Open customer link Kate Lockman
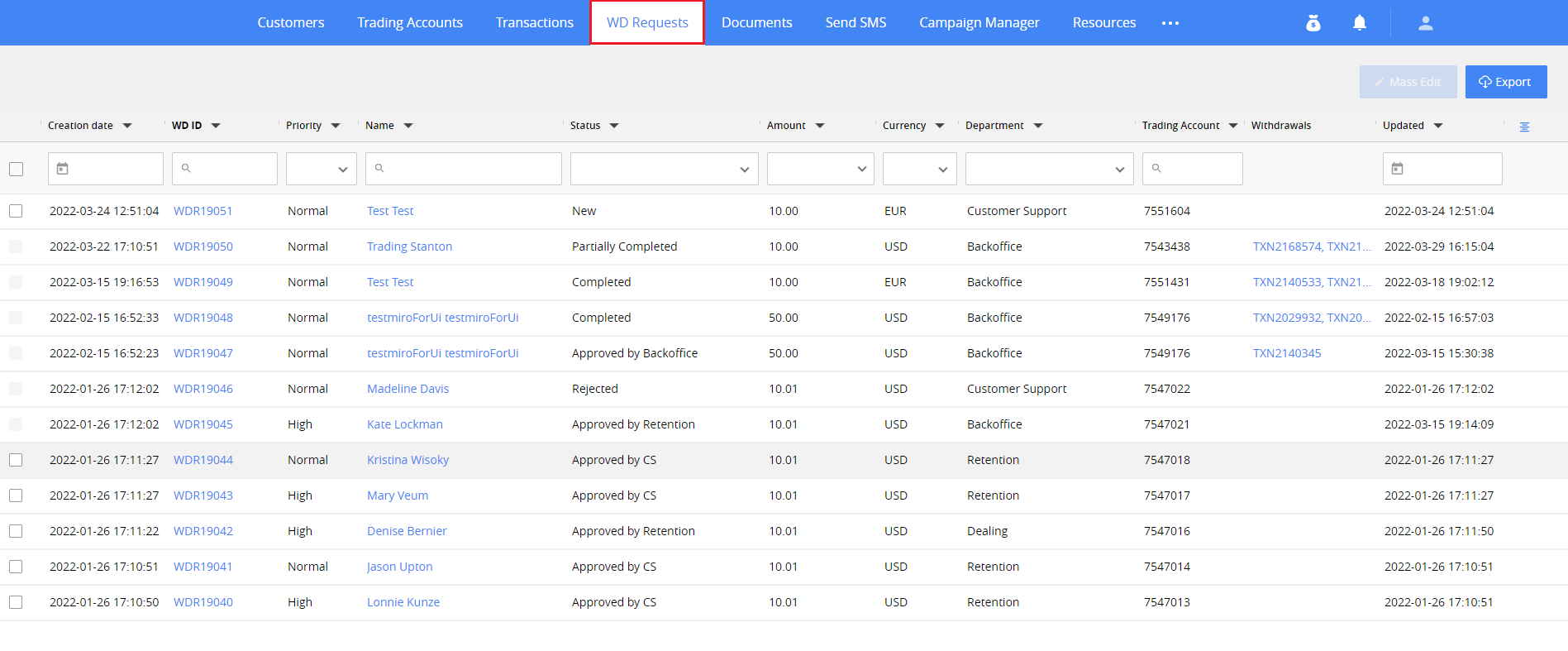 404,424
